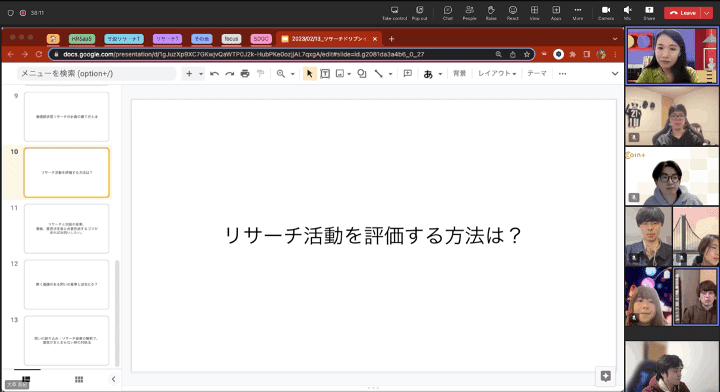The image size is (720, 392).
Task: Open a new browser tab with plus
Action: (391, 39)
